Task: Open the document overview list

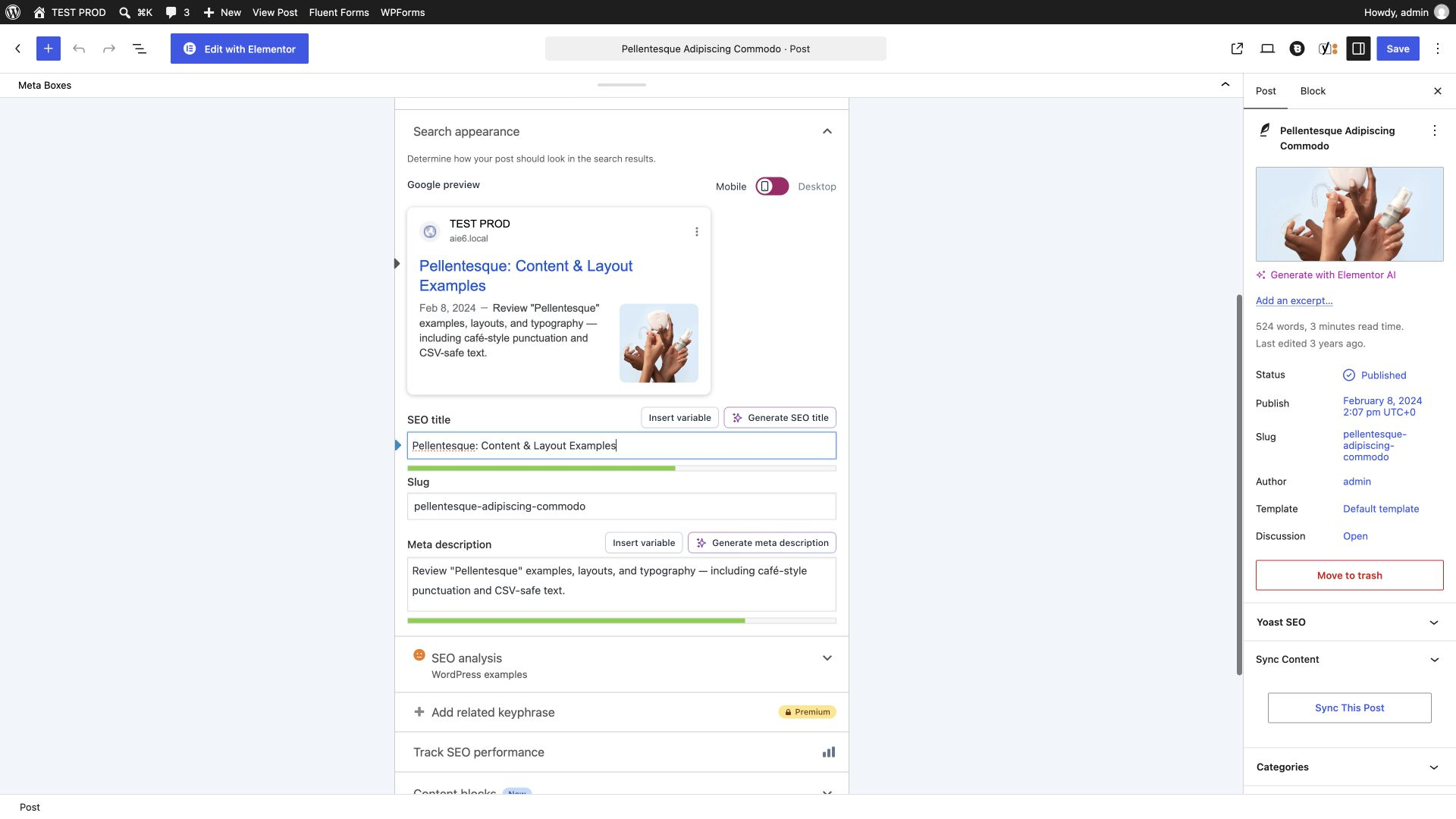Action: click(x=140, y=49)
